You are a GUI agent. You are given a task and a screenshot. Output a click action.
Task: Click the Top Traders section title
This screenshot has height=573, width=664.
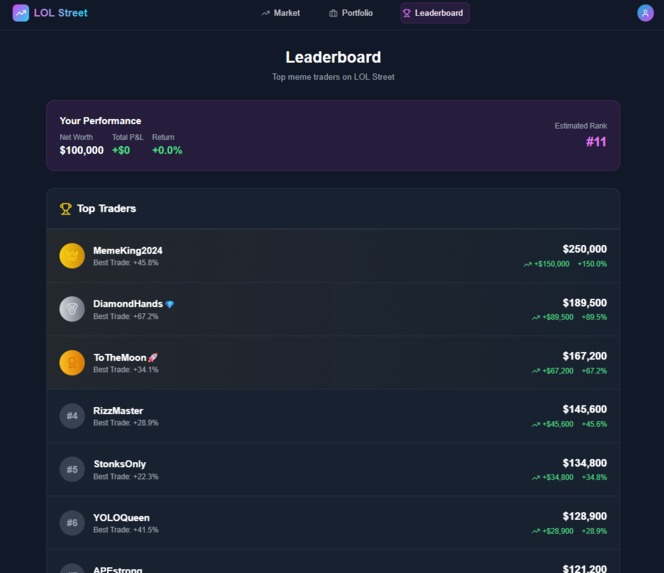(x=106, y=209)
